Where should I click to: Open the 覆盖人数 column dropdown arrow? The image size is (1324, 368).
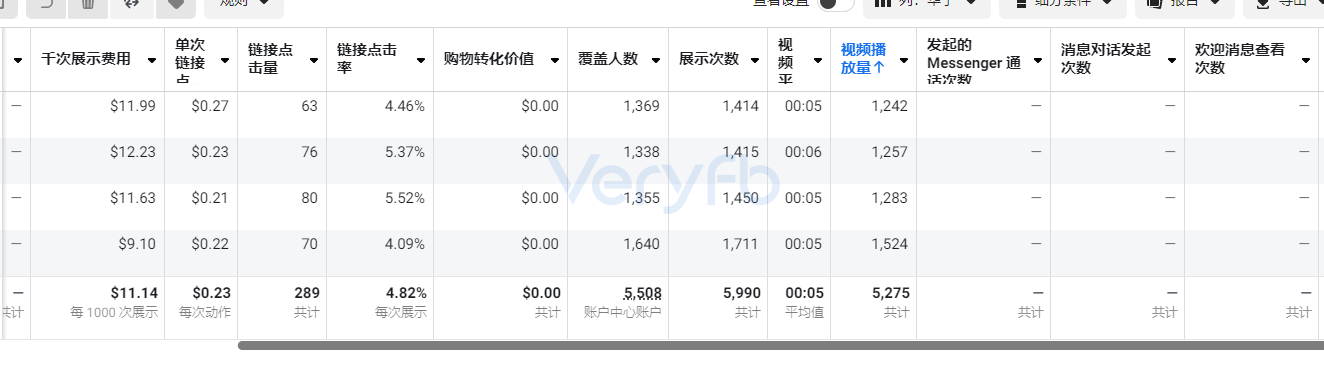point(655,60)
